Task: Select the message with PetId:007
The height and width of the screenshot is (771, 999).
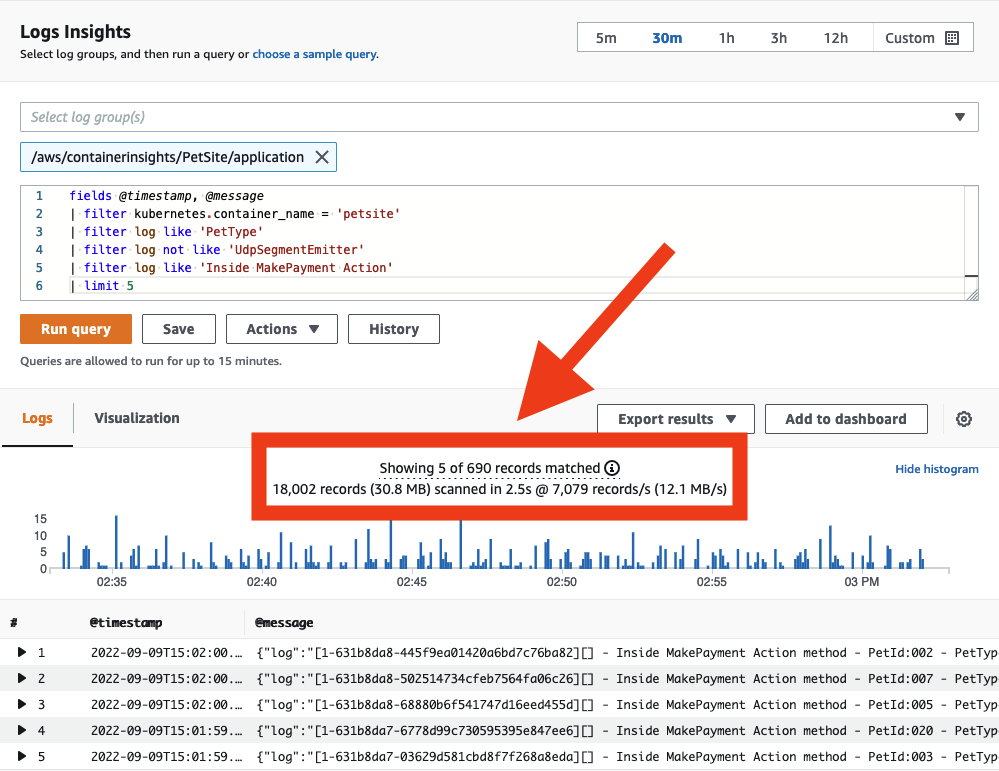Action: click(x=627, y=679)
